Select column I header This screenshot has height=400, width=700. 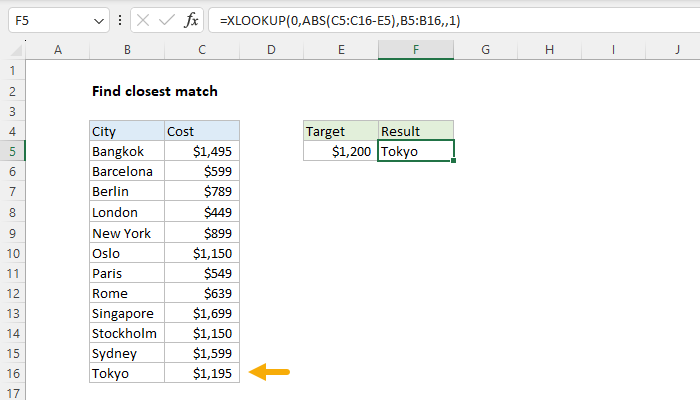pos(613,50)
